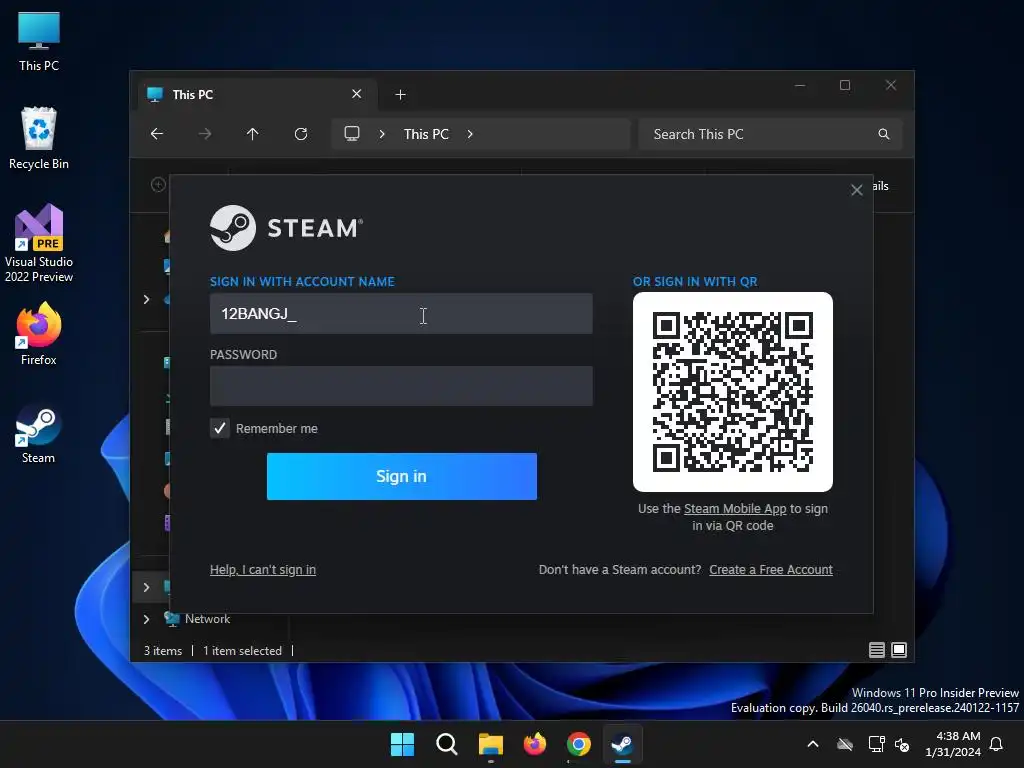Open Firefox from the taskbar

[x=535, y=744]
